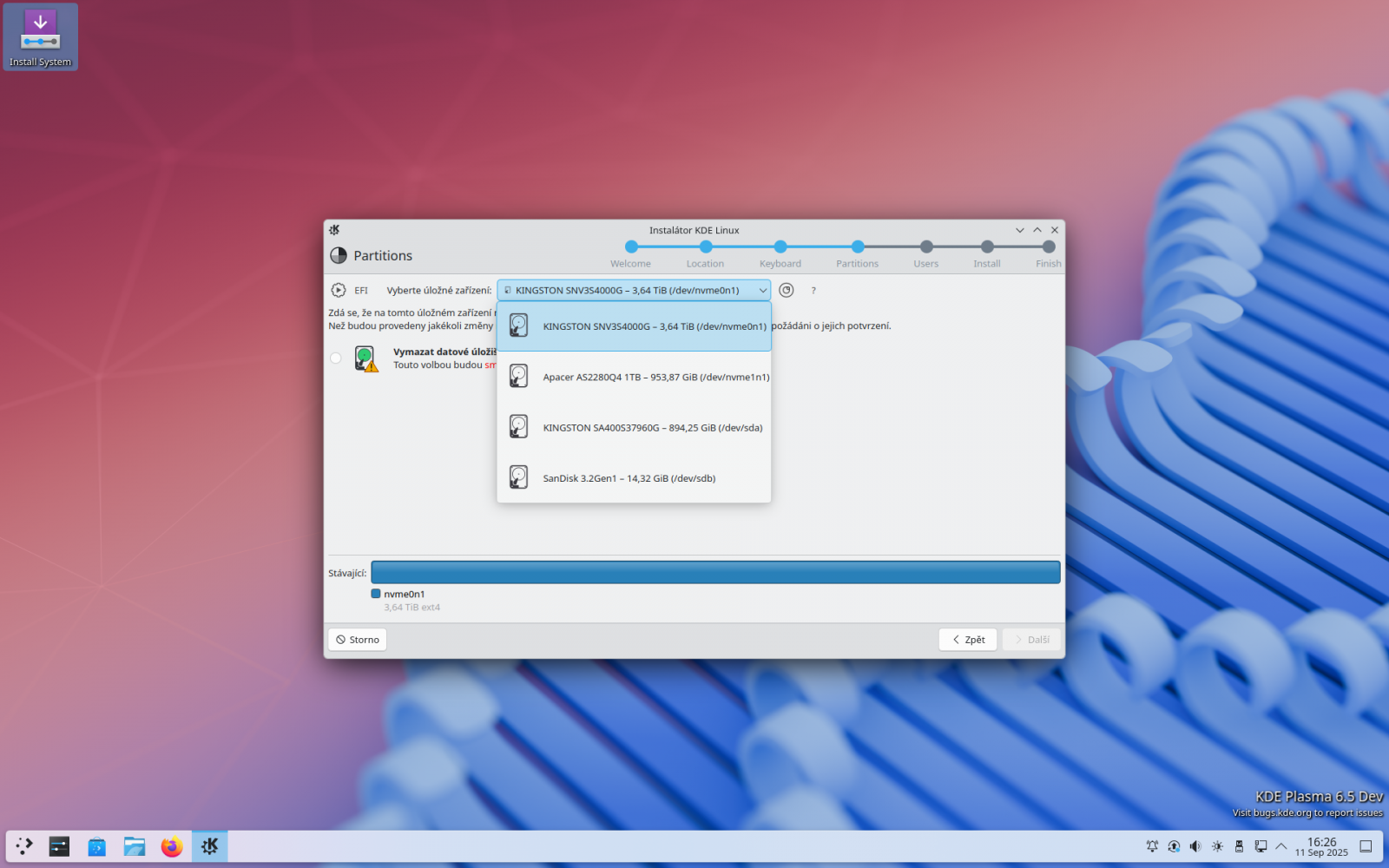Screen dimensions: 1389x868
Task: Click disk icon of Apacer AS2280Q4 entry
Action: (x=518, y=377)
